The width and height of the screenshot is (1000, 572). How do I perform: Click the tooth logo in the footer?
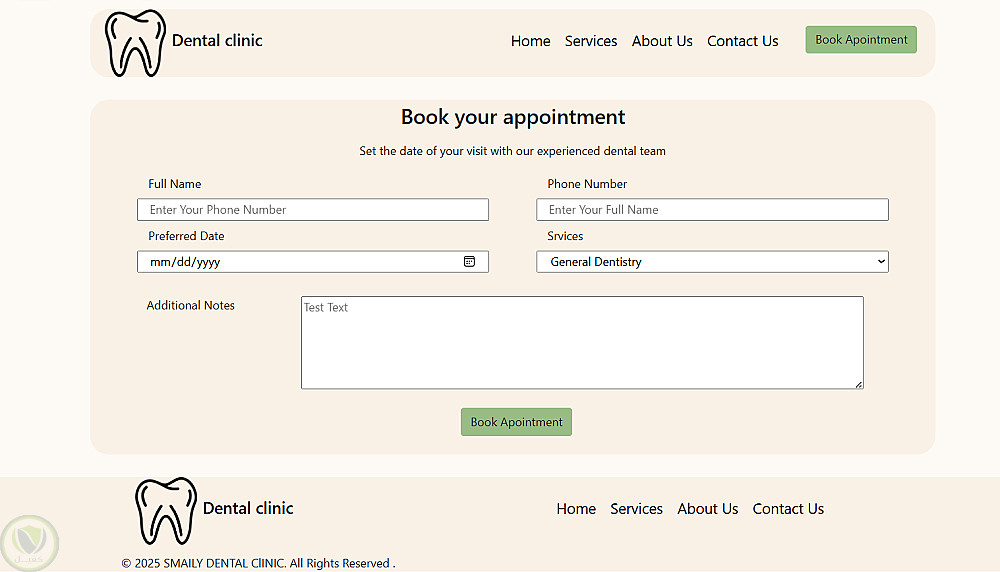click(166, 511)
